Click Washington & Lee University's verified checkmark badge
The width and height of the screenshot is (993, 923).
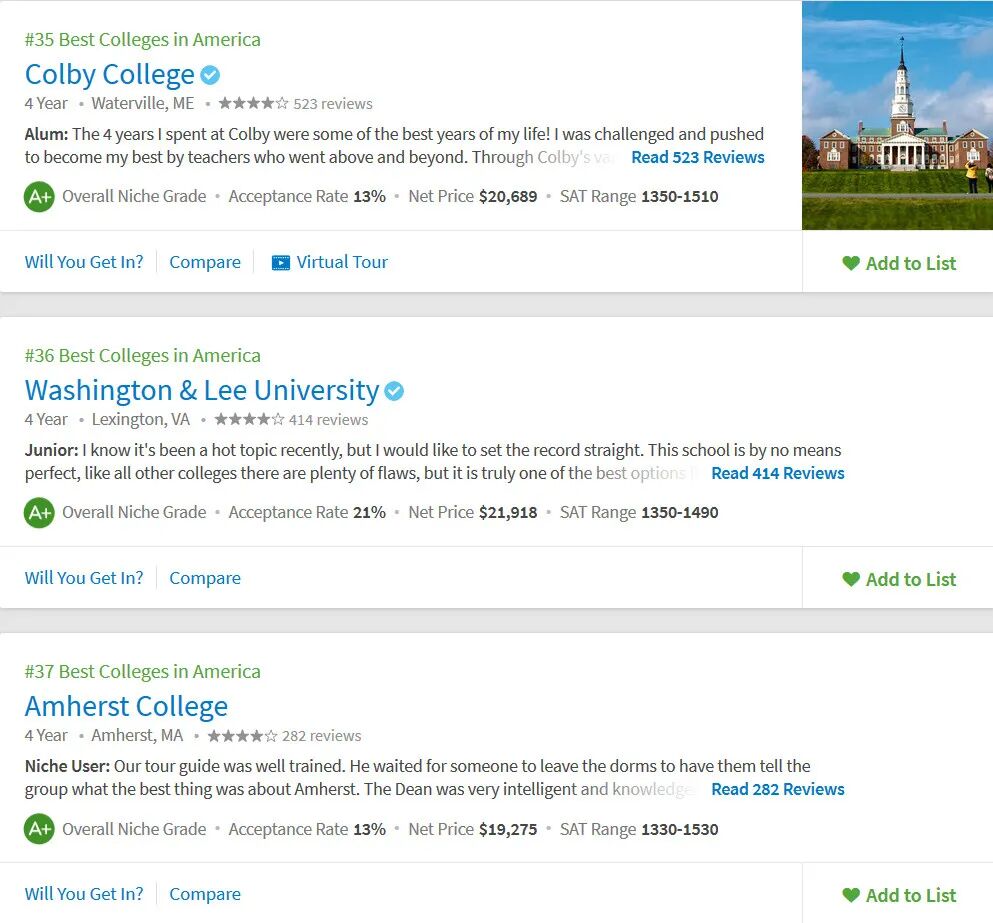(394, 391)
